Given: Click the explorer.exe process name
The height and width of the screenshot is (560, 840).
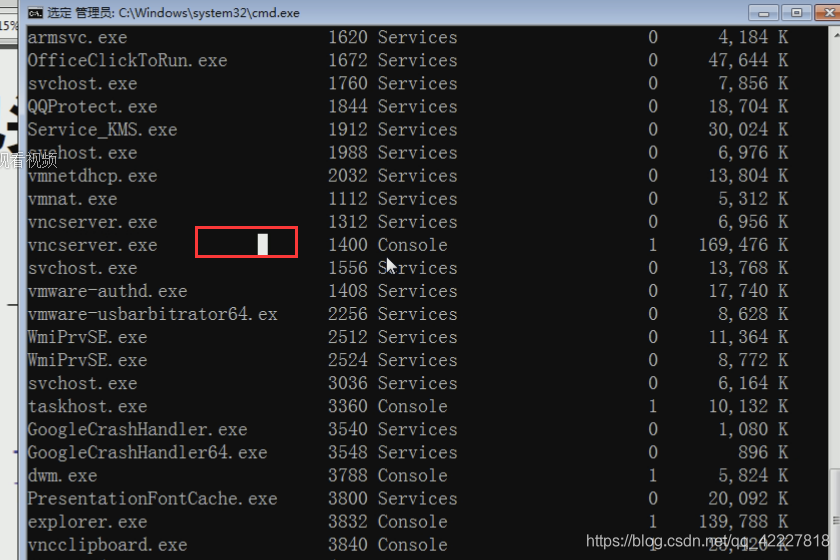Looking at the screenshot, I should 87,521.
